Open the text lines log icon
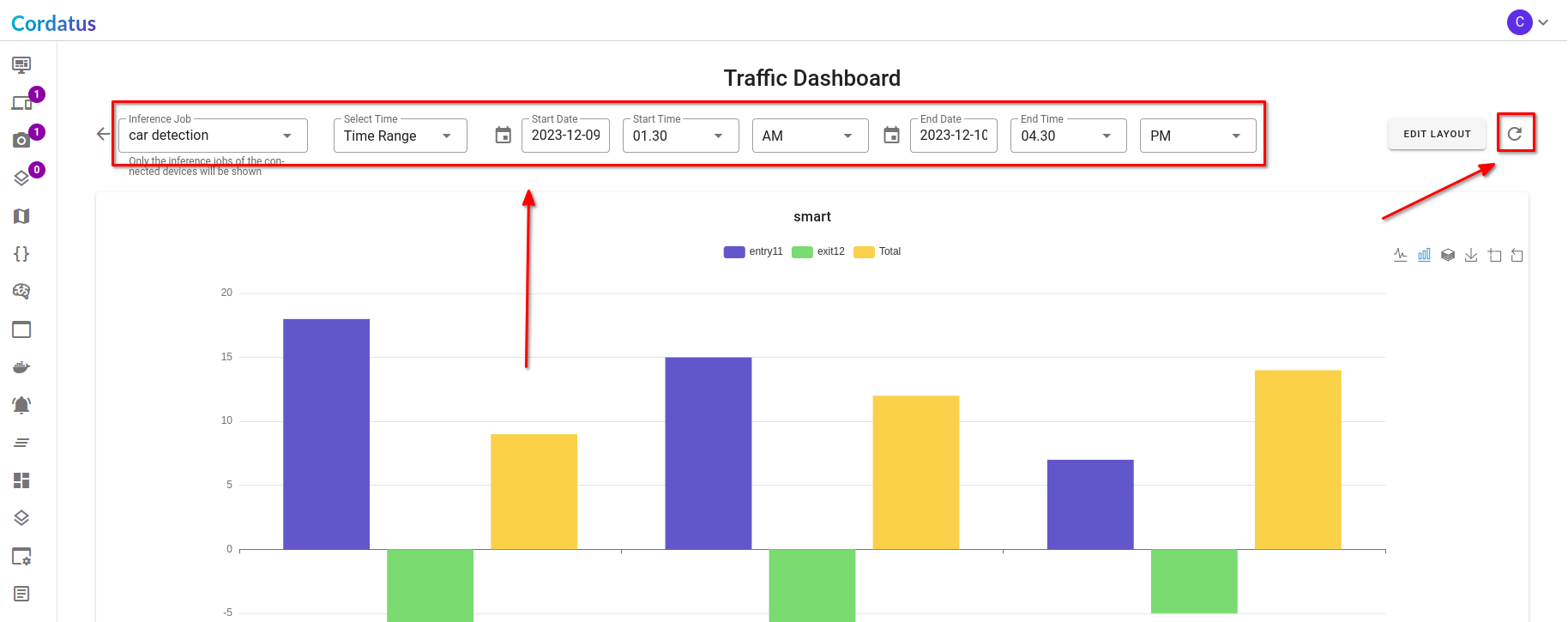Screen dimensions: 1568x622 21,443
